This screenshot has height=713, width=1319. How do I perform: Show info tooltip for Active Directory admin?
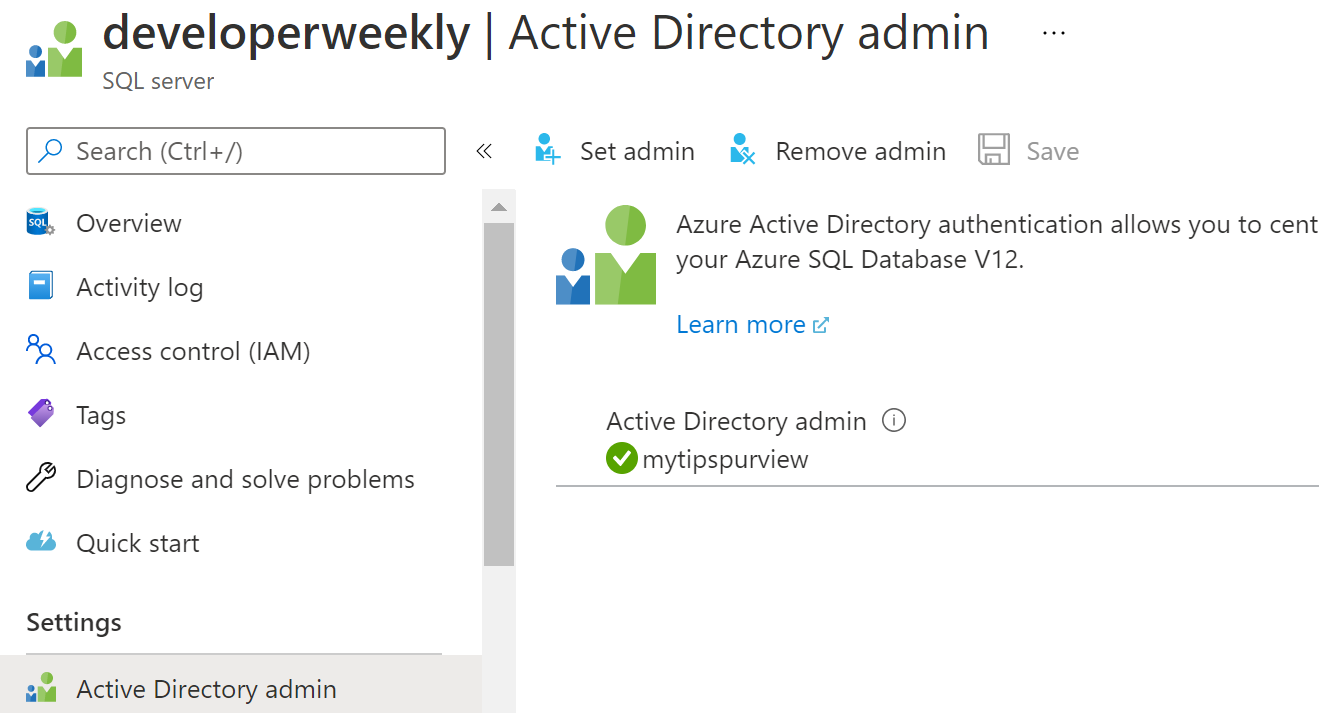894,420
